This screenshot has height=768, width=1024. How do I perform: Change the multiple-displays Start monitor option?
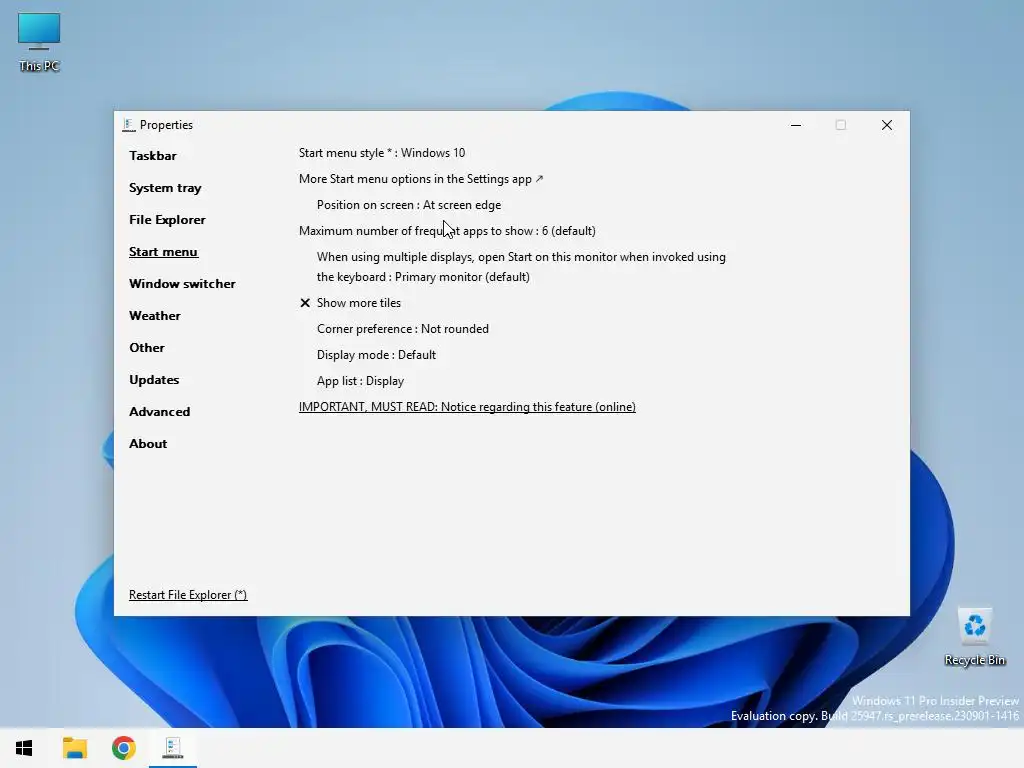(x=521, y=266)
